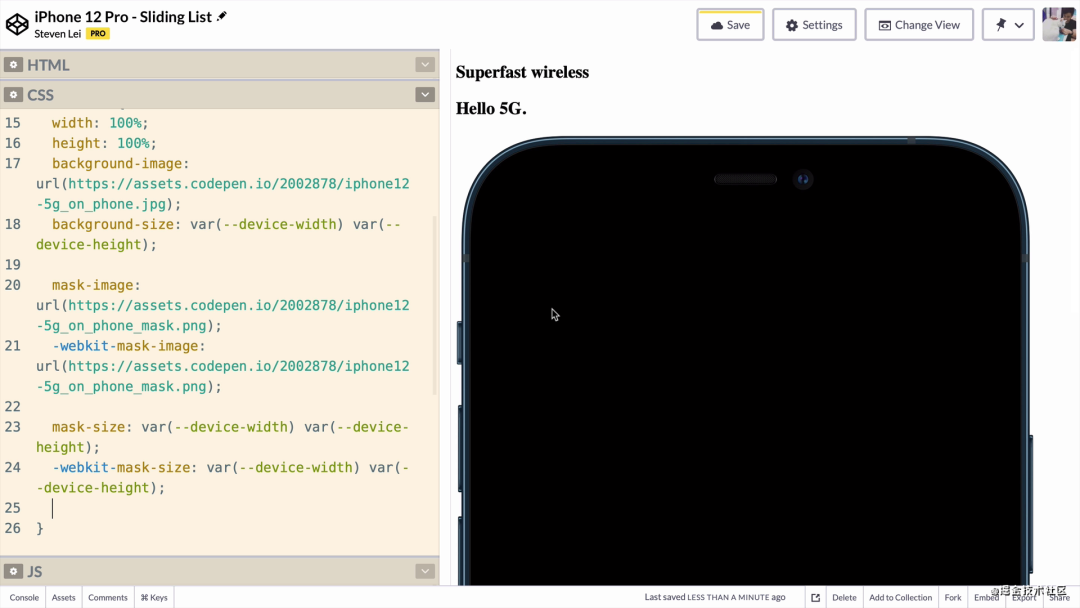The image size is (1080, 608).
Task: Click Add to Collection
Action: tap(900, 598)
